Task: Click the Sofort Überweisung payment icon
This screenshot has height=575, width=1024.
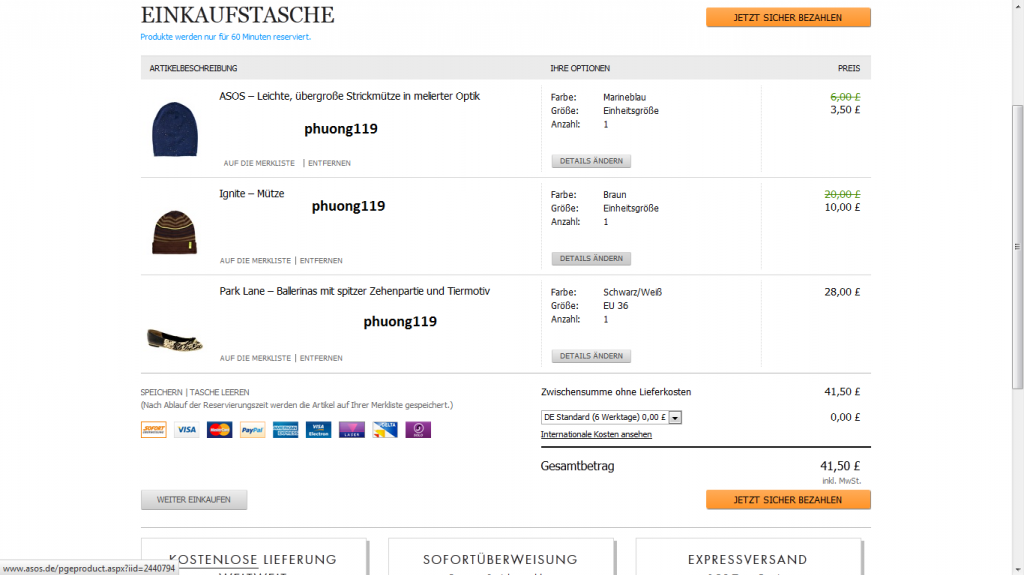Action: coord(154,430)
